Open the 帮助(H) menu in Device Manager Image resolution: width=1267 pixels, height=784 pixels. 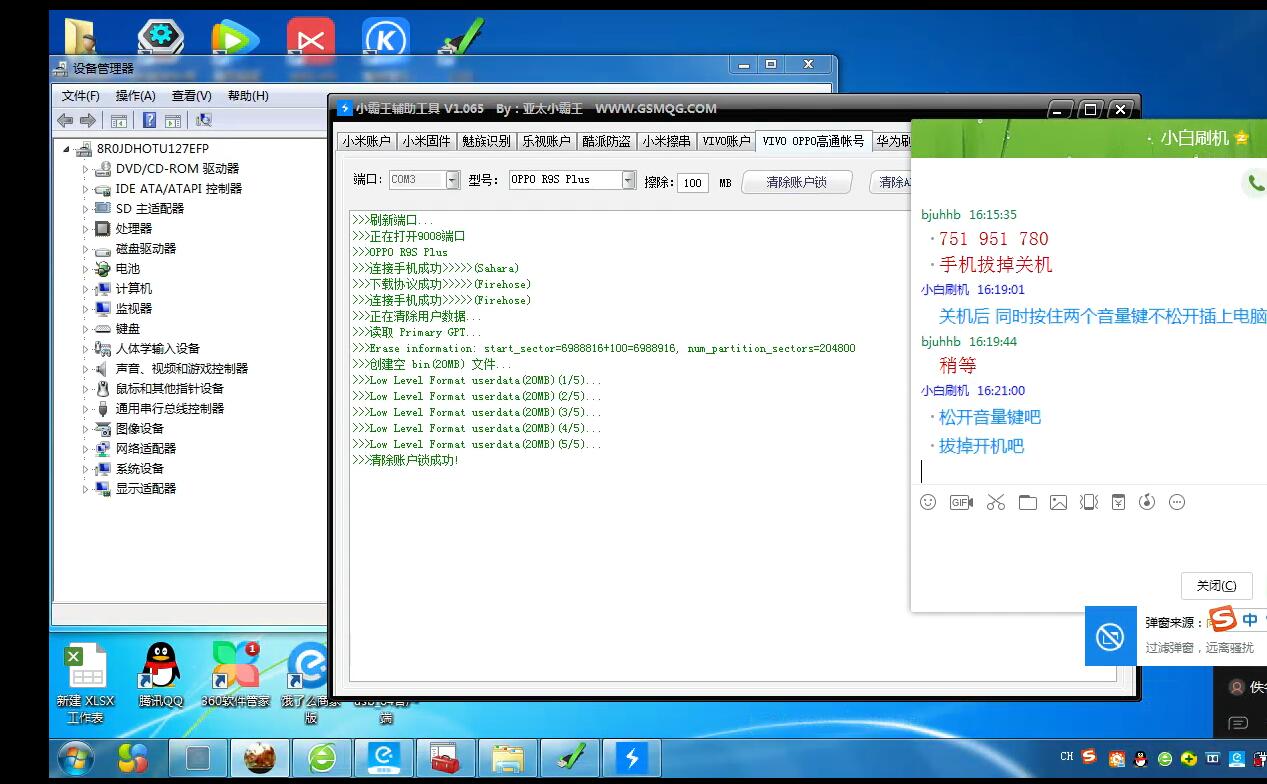click(x=248, y=96)
